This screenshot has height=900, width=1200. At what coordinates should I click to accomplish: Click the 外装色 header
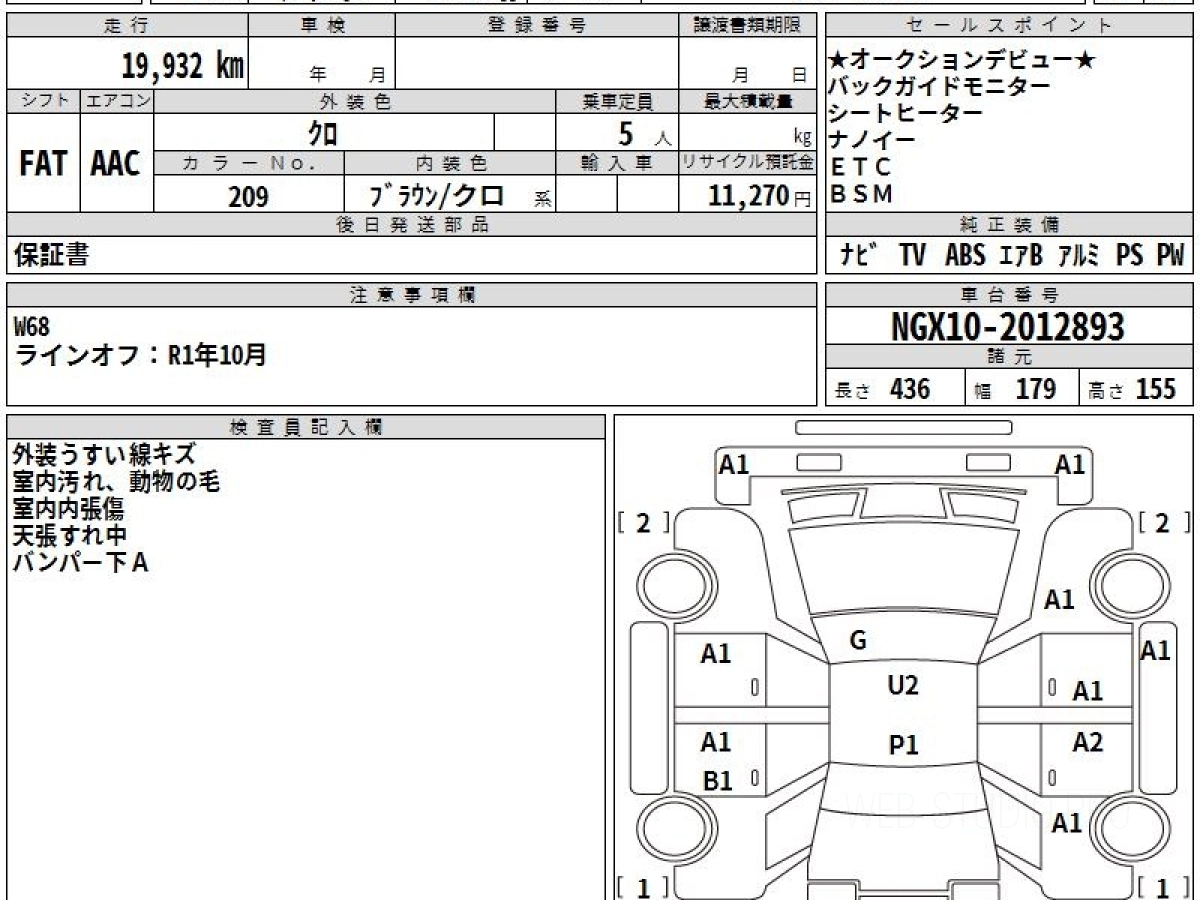(x=355, y=101)
